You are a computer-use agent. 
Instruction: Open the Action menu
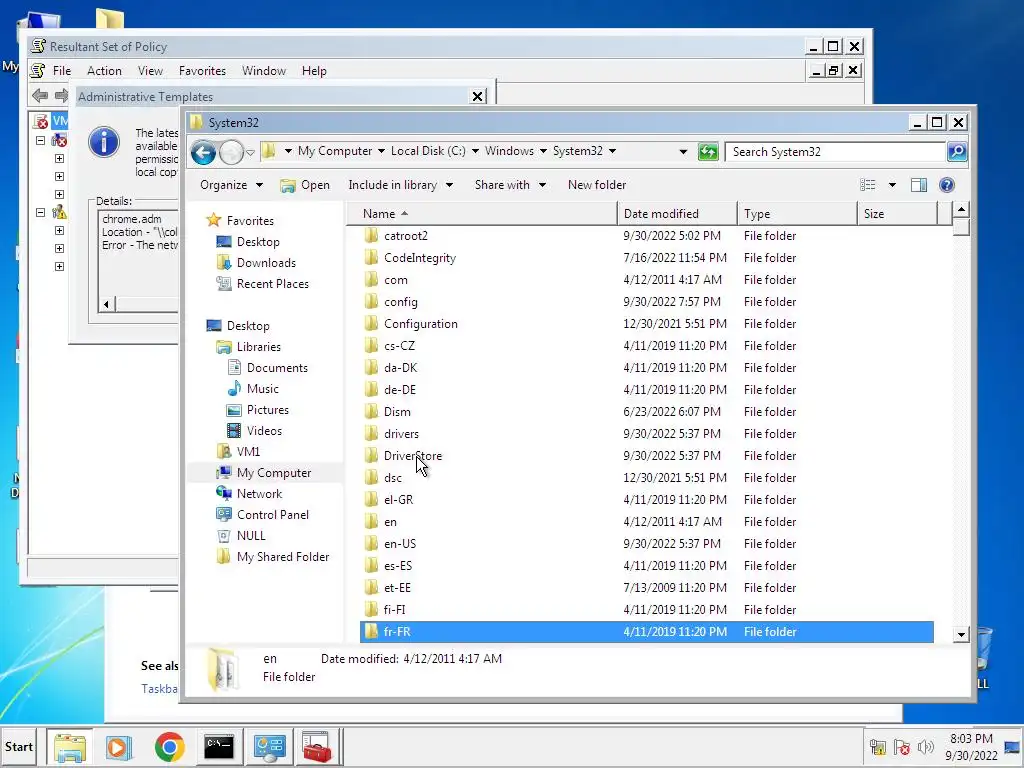[104, 71]
